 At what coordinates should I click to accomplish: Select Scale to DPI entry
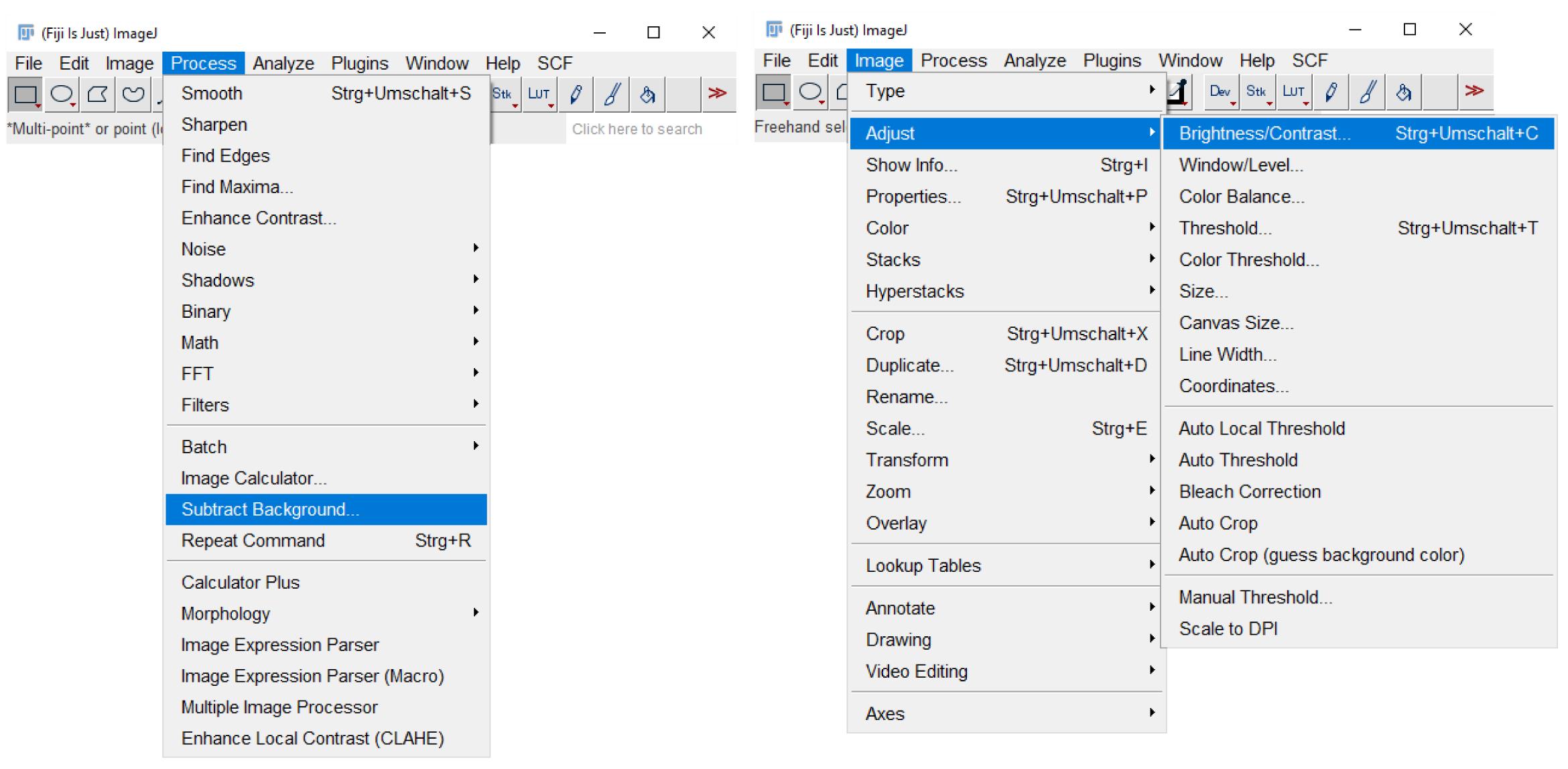(1358, 629)
